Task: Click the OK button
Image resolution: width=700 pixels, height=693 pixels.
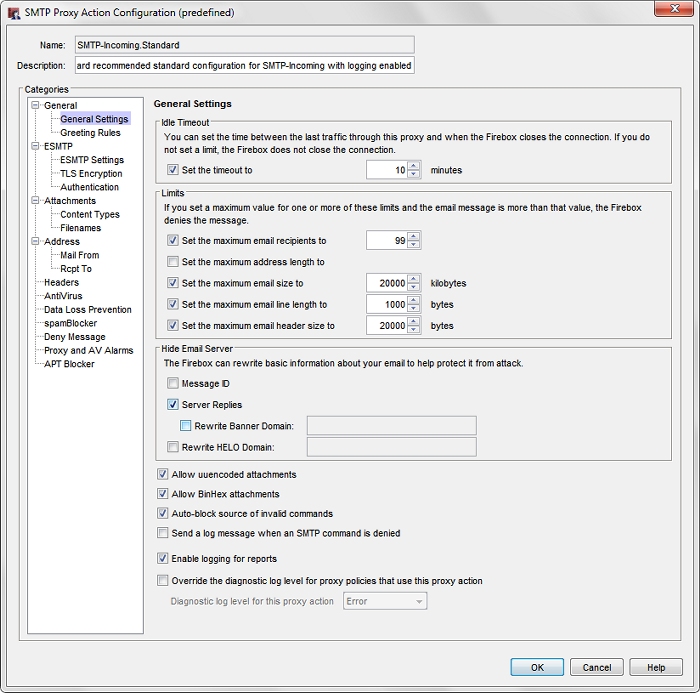Action: [x=537, y=667]
